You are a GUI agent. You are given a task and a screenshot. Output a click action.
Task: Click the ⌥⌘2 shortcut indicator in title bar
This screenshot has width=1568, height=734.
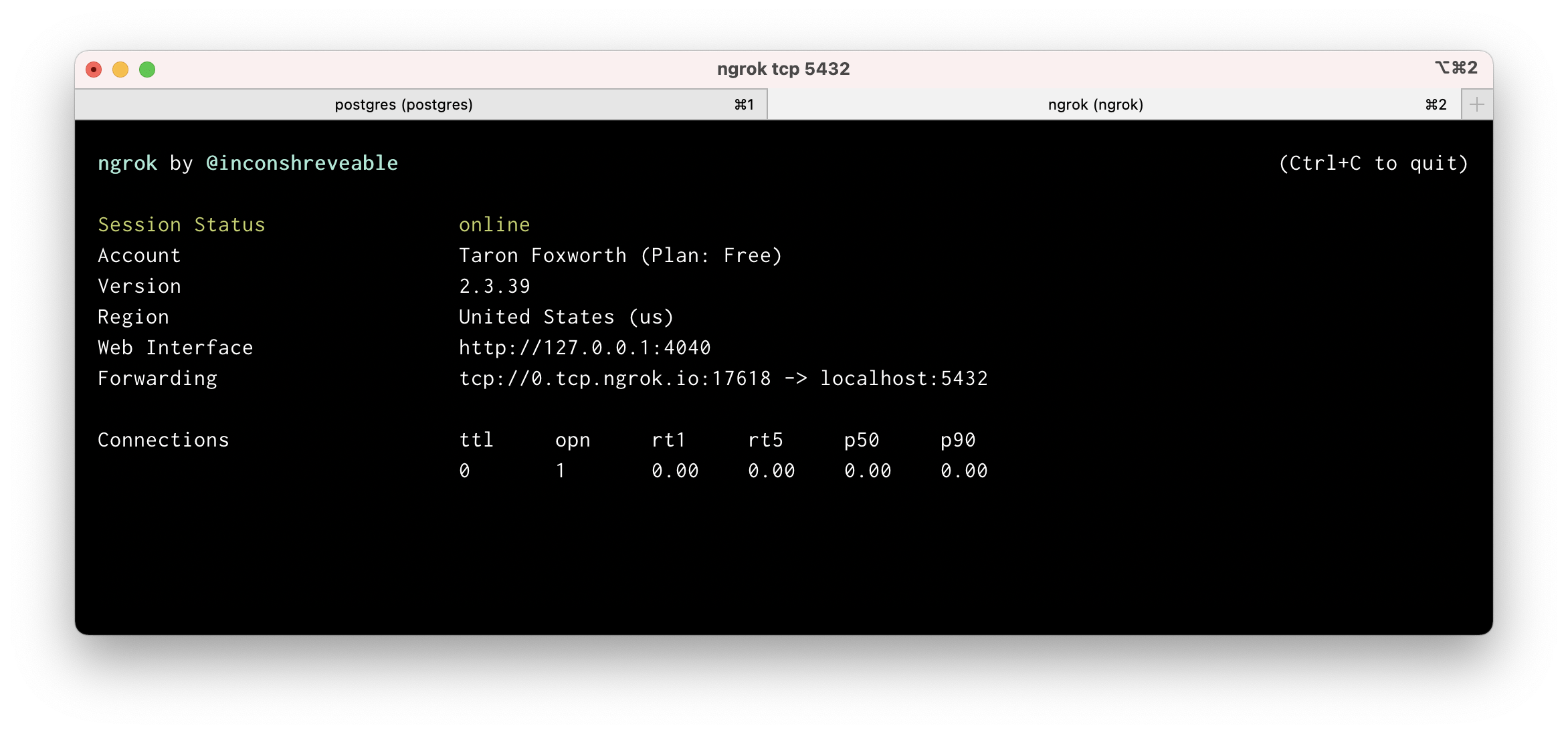pos(1456,68)
